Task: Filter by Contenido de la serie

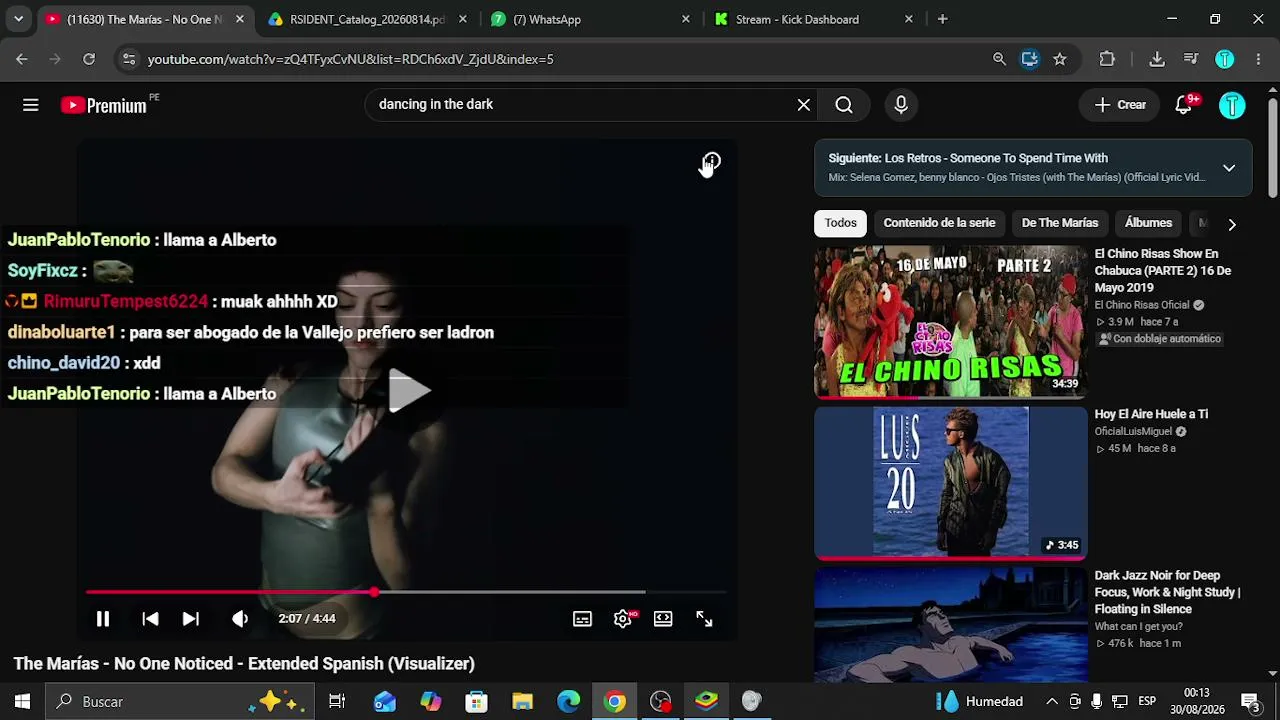Action: coord(939,223)
